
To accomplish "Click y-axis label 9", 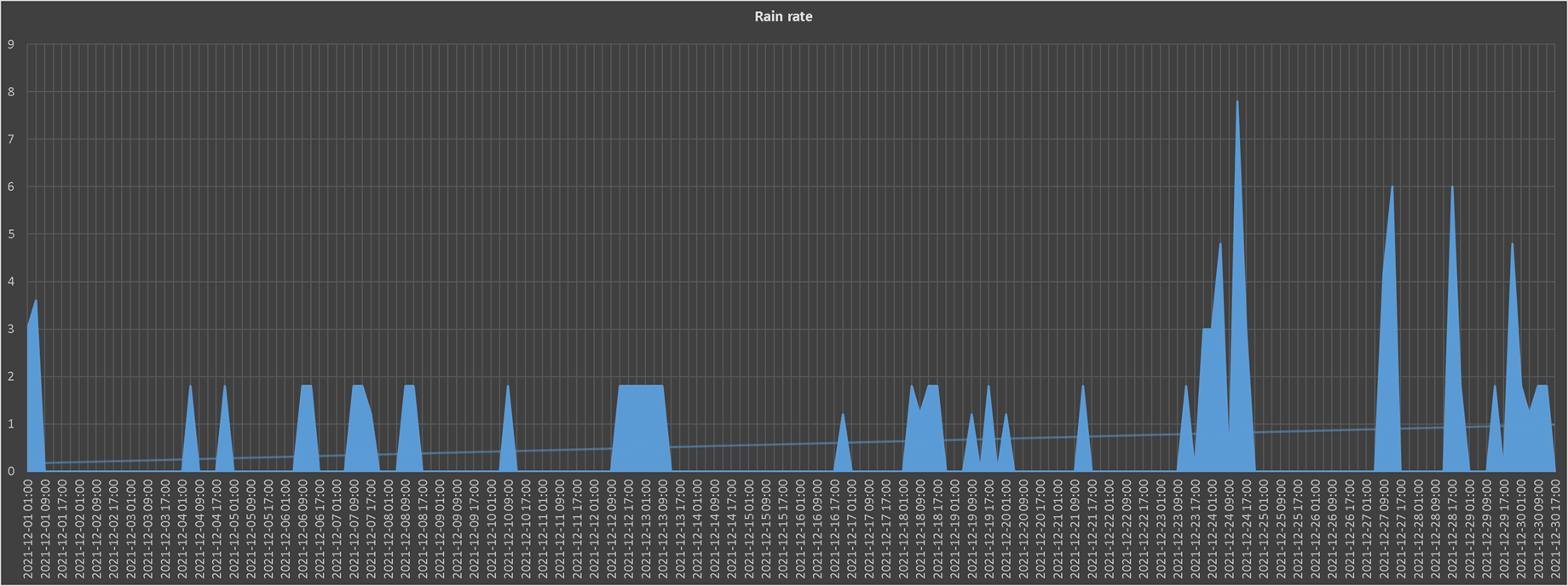I will (11, 44).
